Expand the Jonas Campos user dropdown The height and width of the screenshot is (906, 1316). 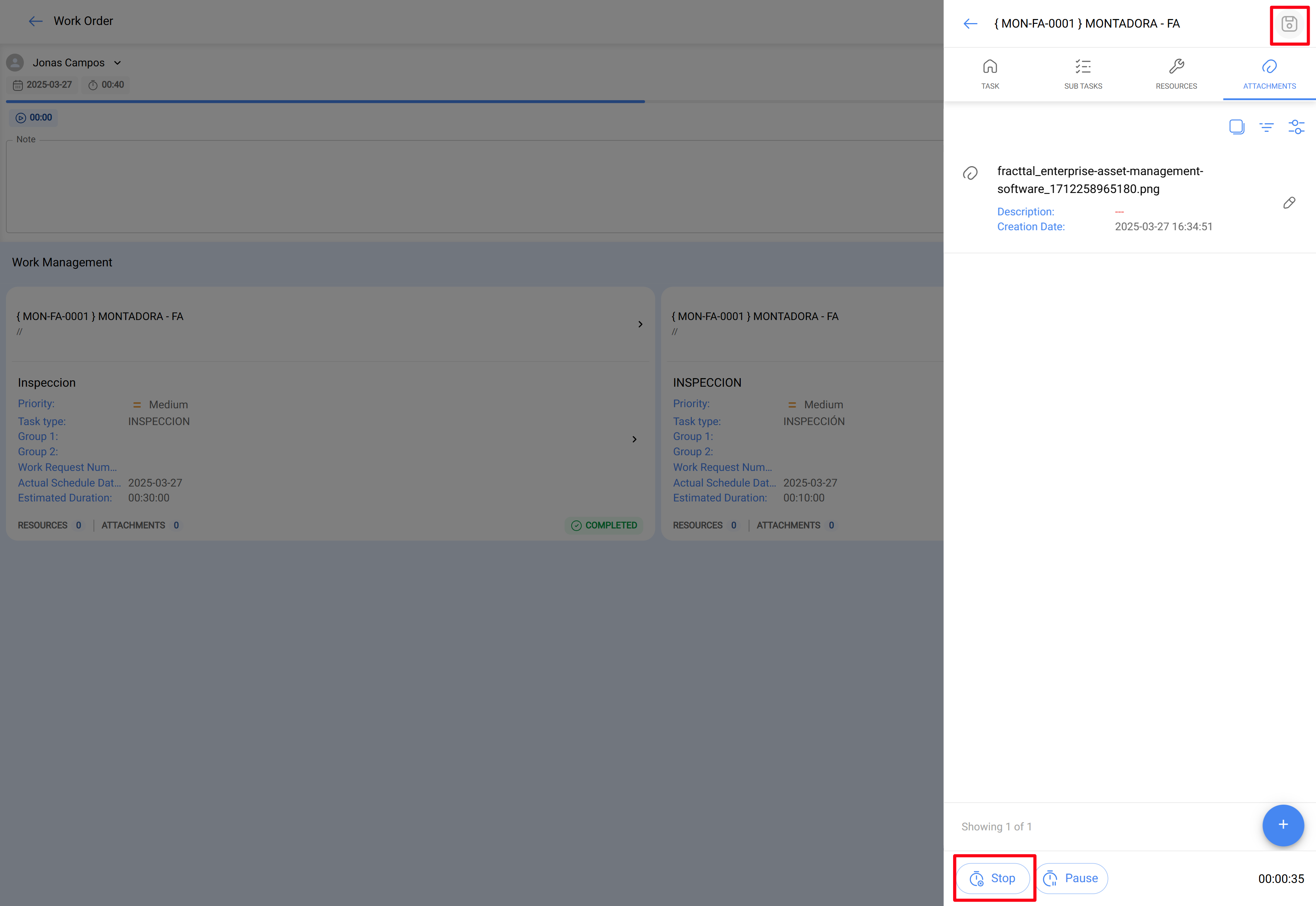[x=117, y=63]
